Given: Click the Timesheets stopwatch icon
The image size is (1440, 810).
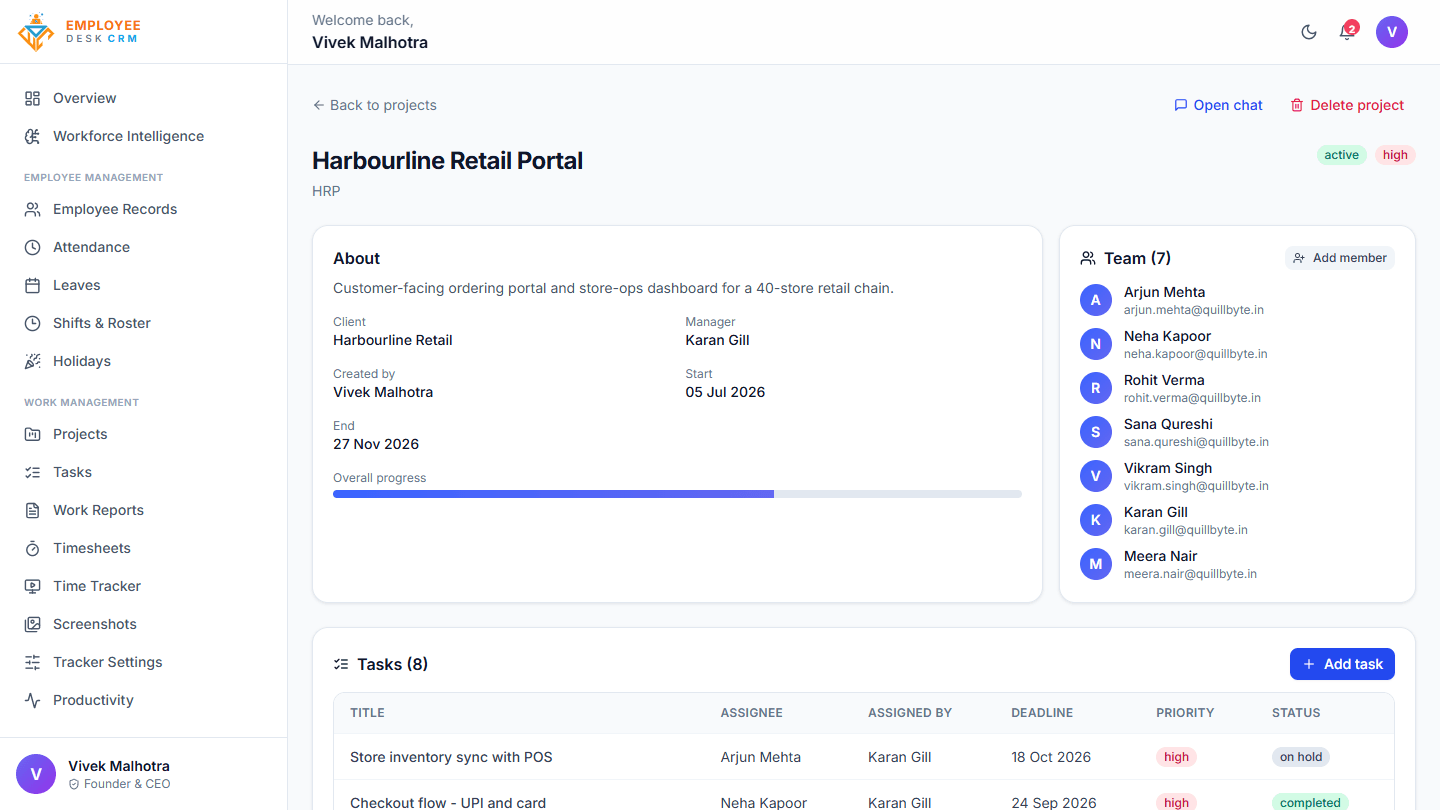Looking at the screenshot, I should [33, 548].
